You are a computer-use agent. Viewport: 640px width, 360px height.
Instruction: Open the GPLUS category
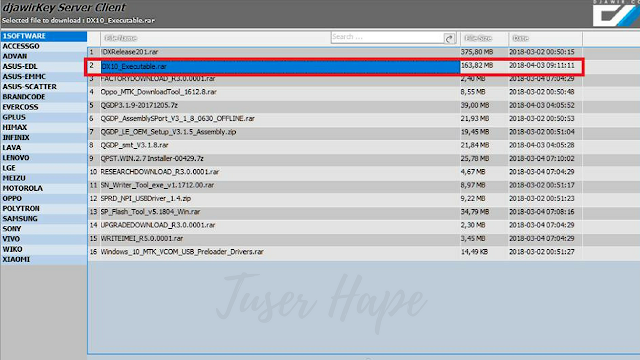coord(44,117)
